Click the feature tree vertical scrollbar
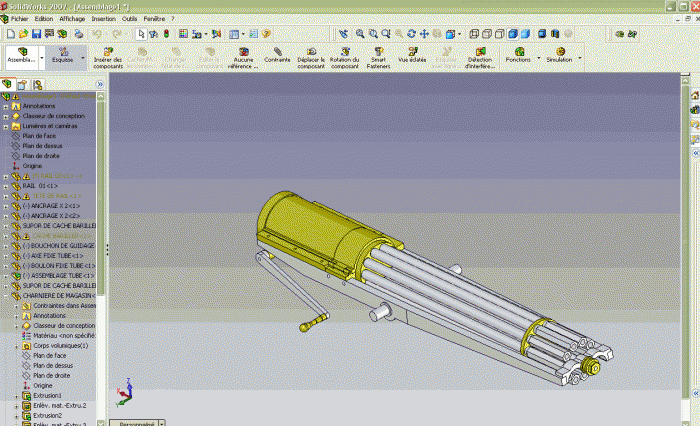The image size is (700, 426). coord(101,196)
